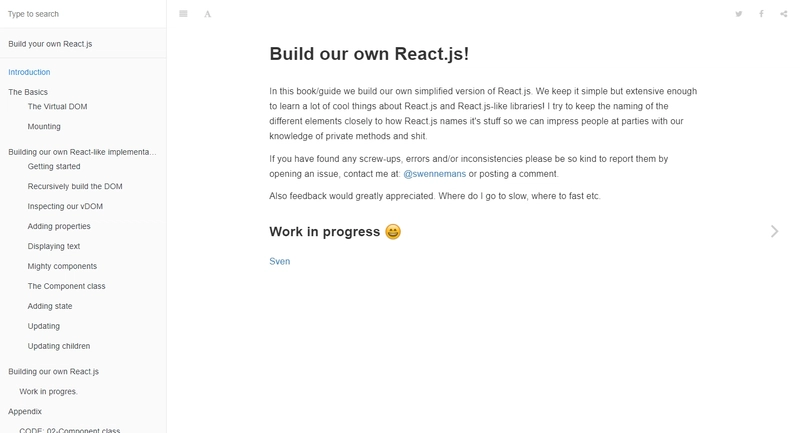Click the Work in progress heading
The image size is (800, 433).
[324, 232]
